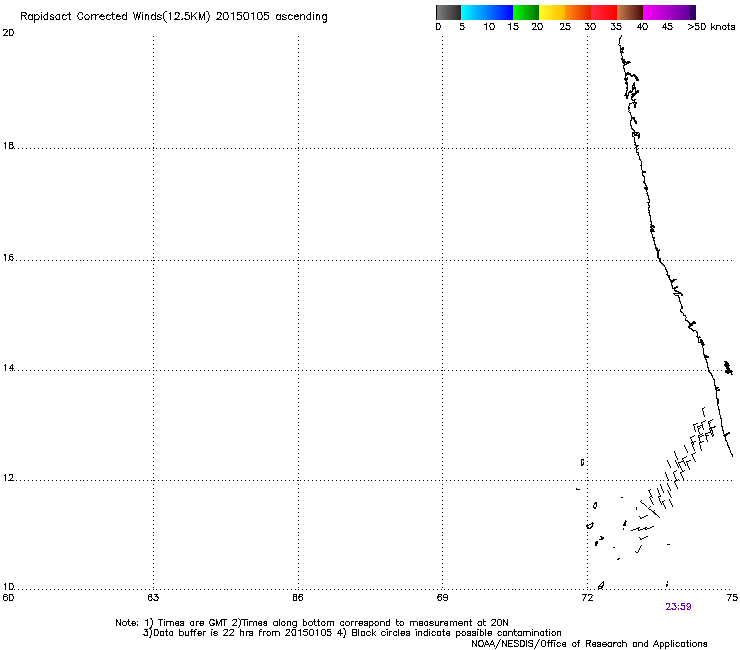
Task: Click the longitude '69' label on the bottom axis
Action: (442, 598)
